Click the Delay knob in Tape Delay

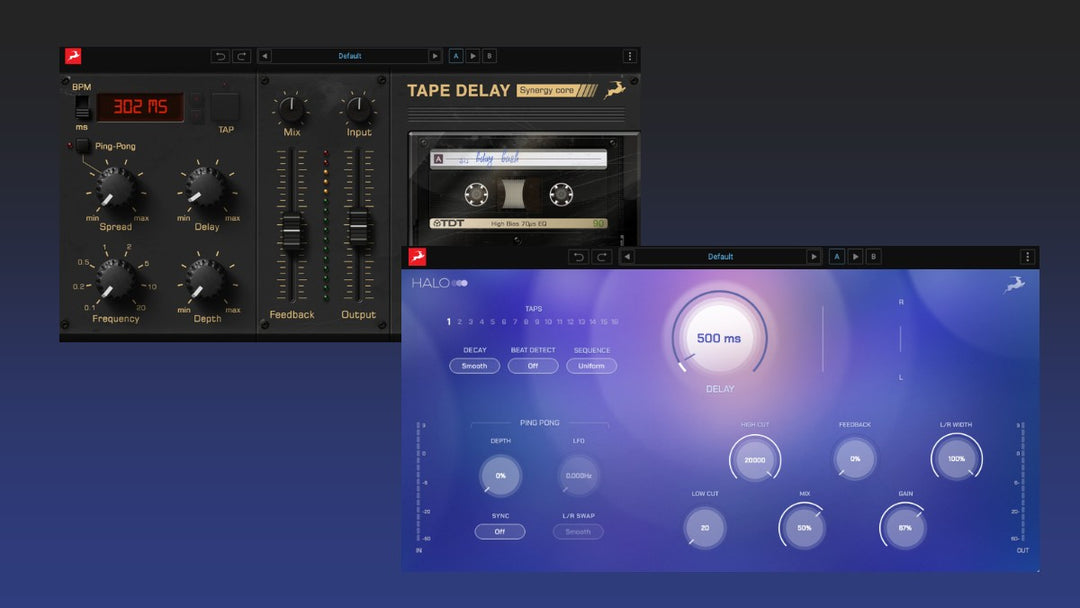206,188
